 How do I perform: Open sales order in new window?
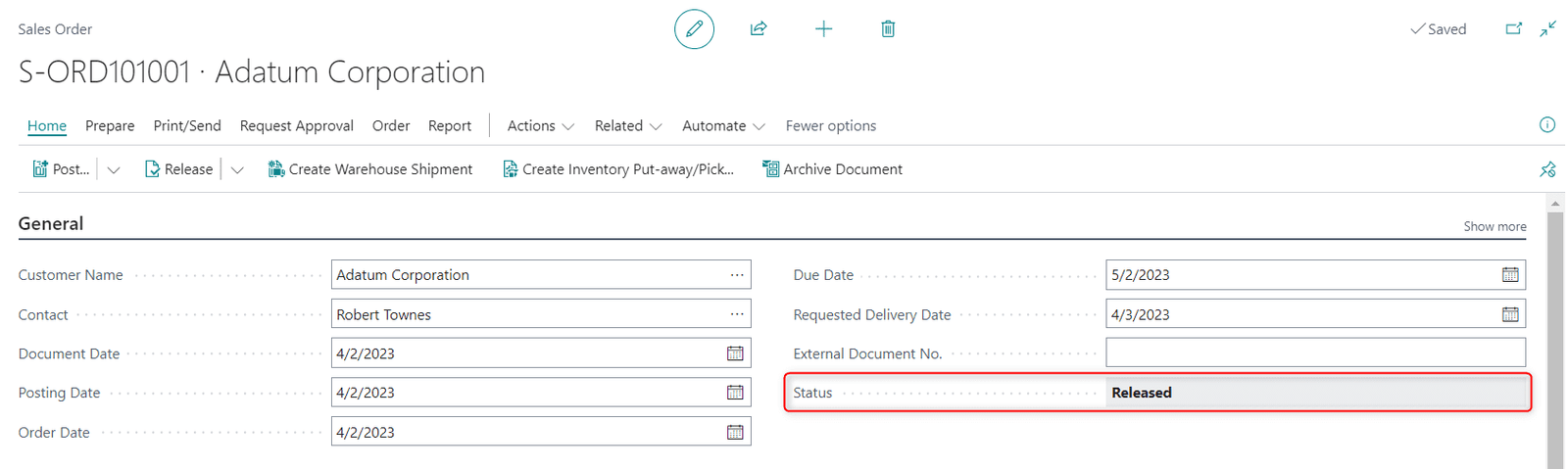[1514, 29]
